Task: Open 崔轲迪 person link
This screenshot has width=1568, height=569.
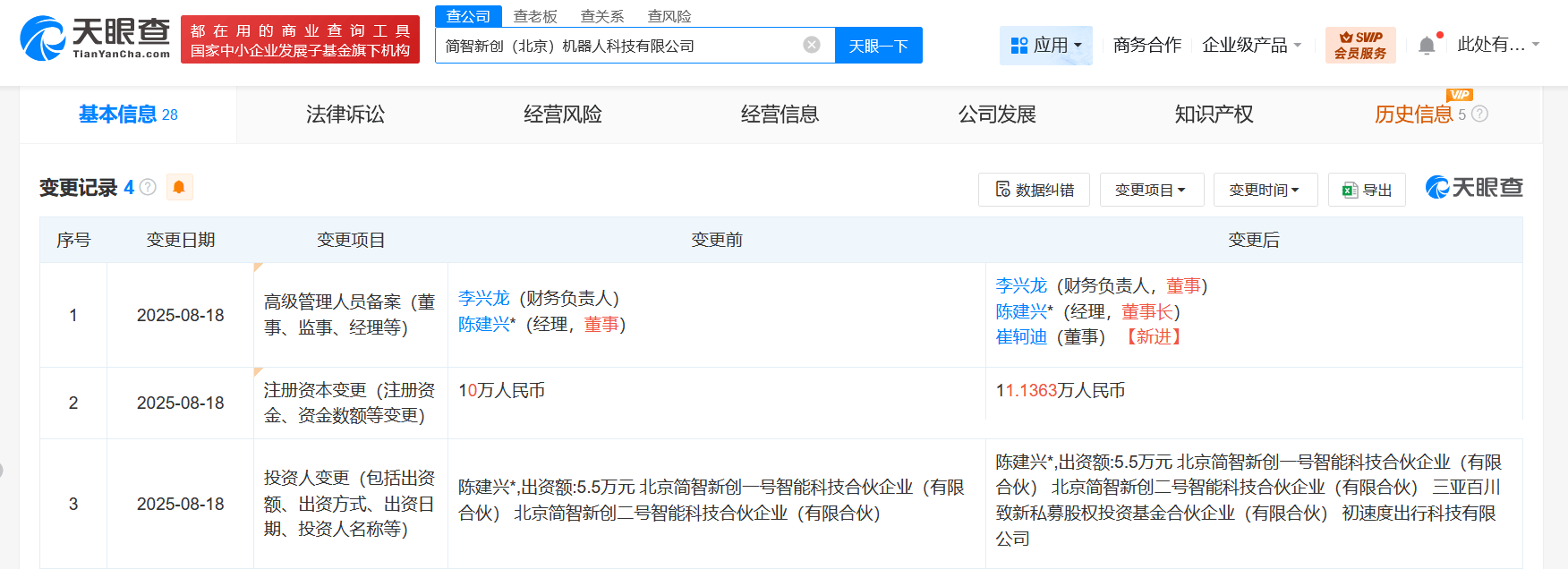Action: [1021, 337]
